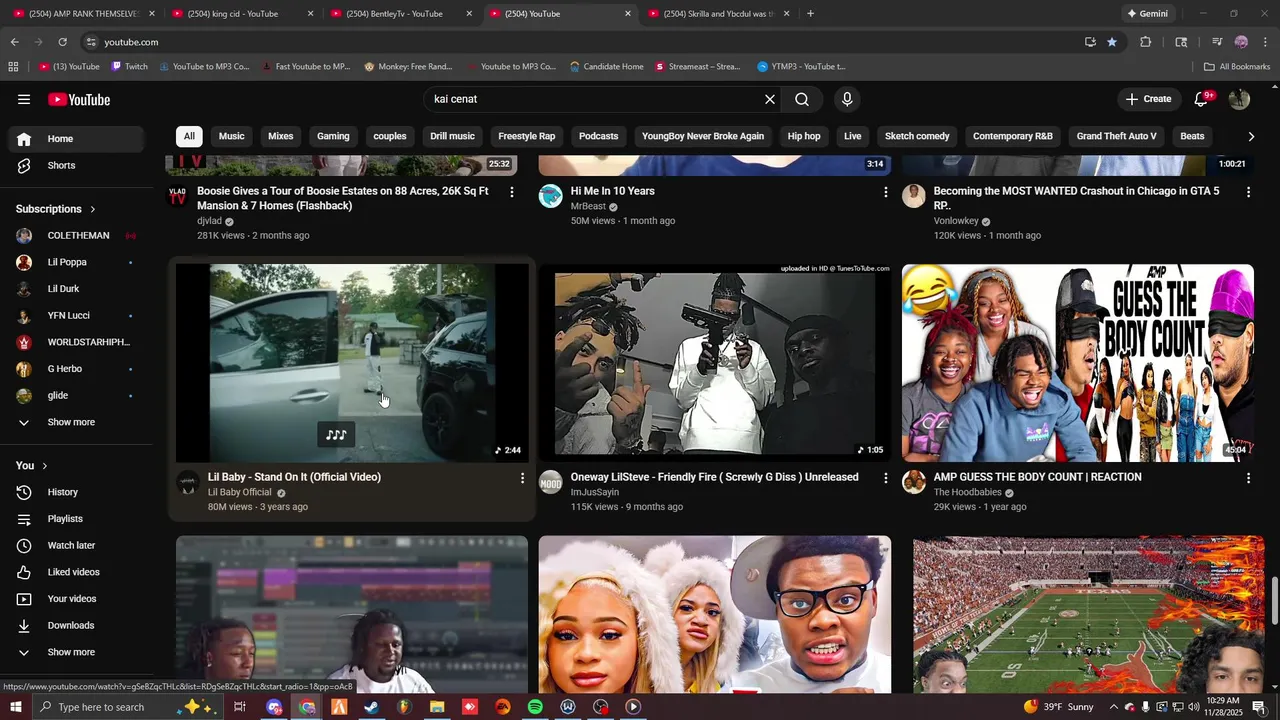Open MrBeast channel avatar
The width and height of the screenshot is (1280, 720).
551,196
